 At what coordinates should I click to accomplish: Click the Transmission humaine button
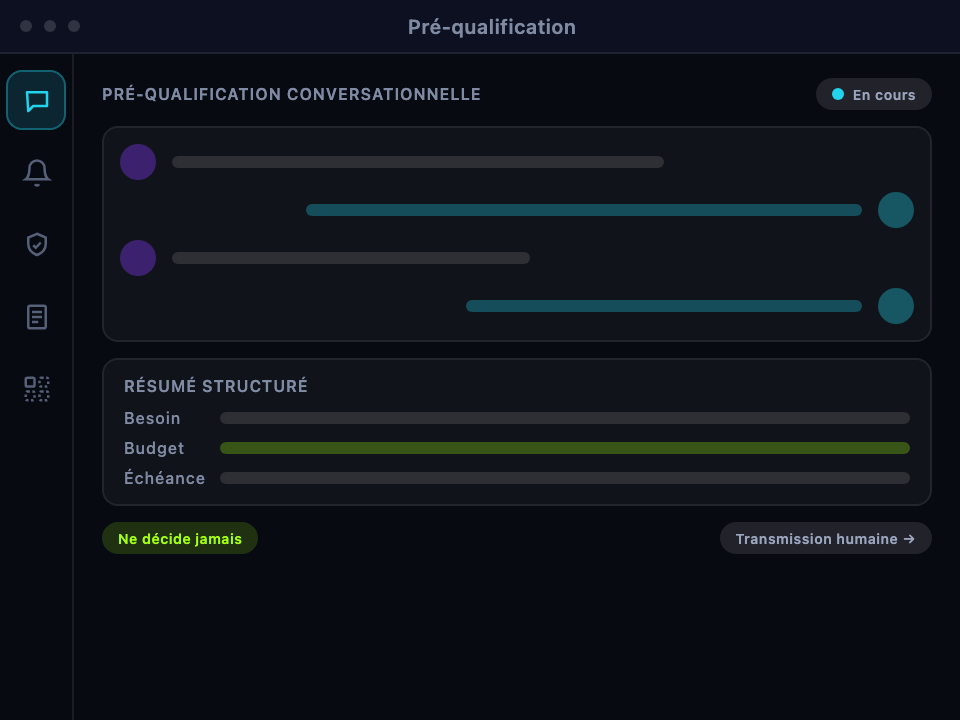pos(825,539)
